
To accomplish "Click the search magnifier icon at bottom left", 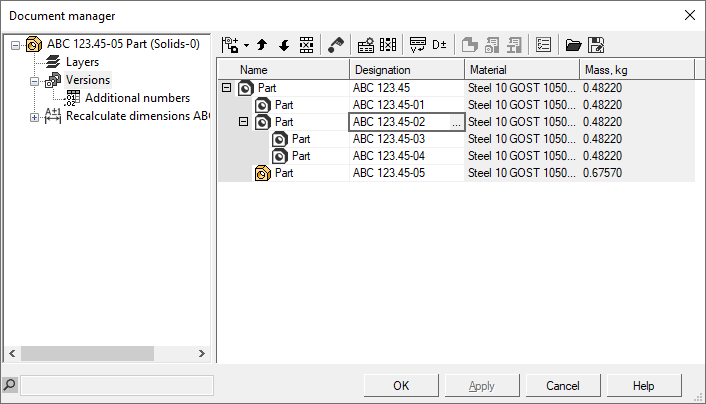I will pos(10,384).
